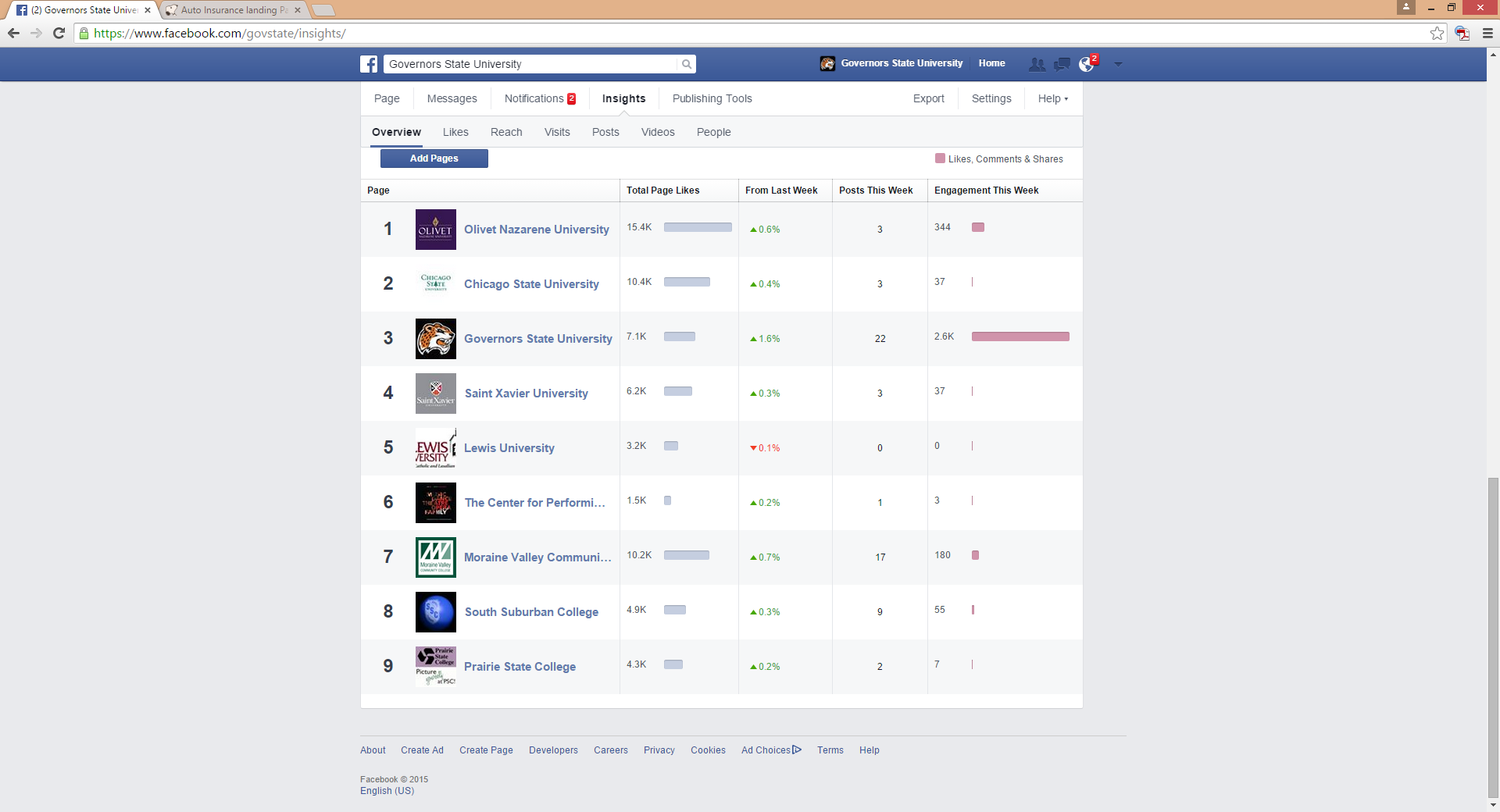Click the Likes, Comments & Shares legend swatch

941,158
